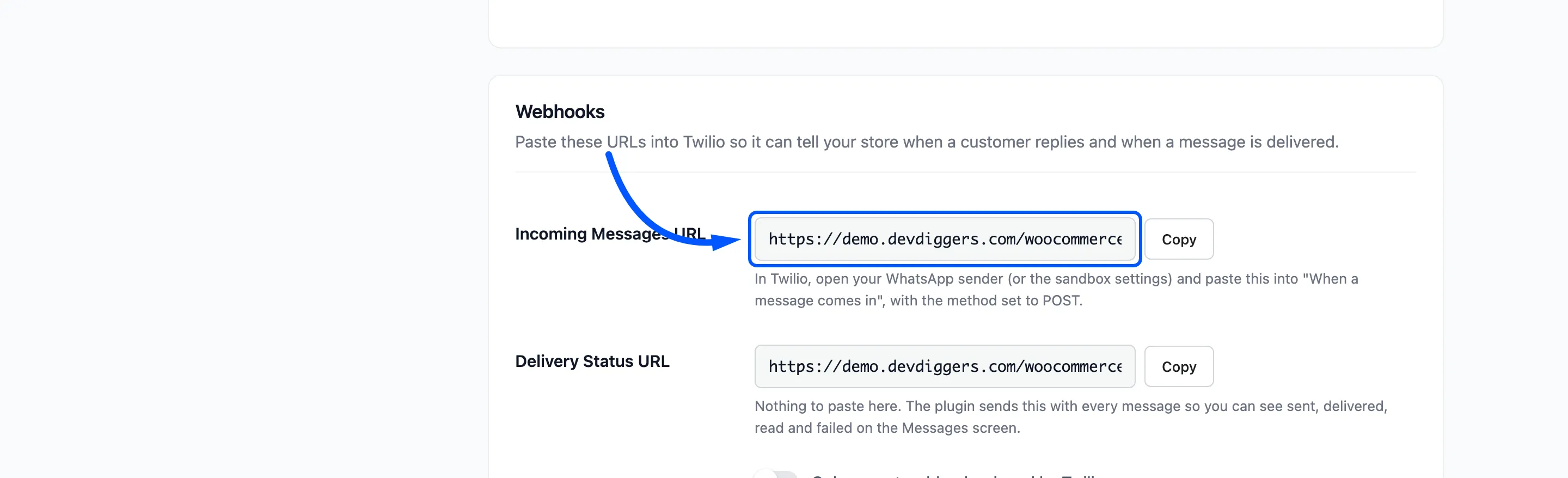
Task: Click the Webhooks section heading
Action: 559,112
